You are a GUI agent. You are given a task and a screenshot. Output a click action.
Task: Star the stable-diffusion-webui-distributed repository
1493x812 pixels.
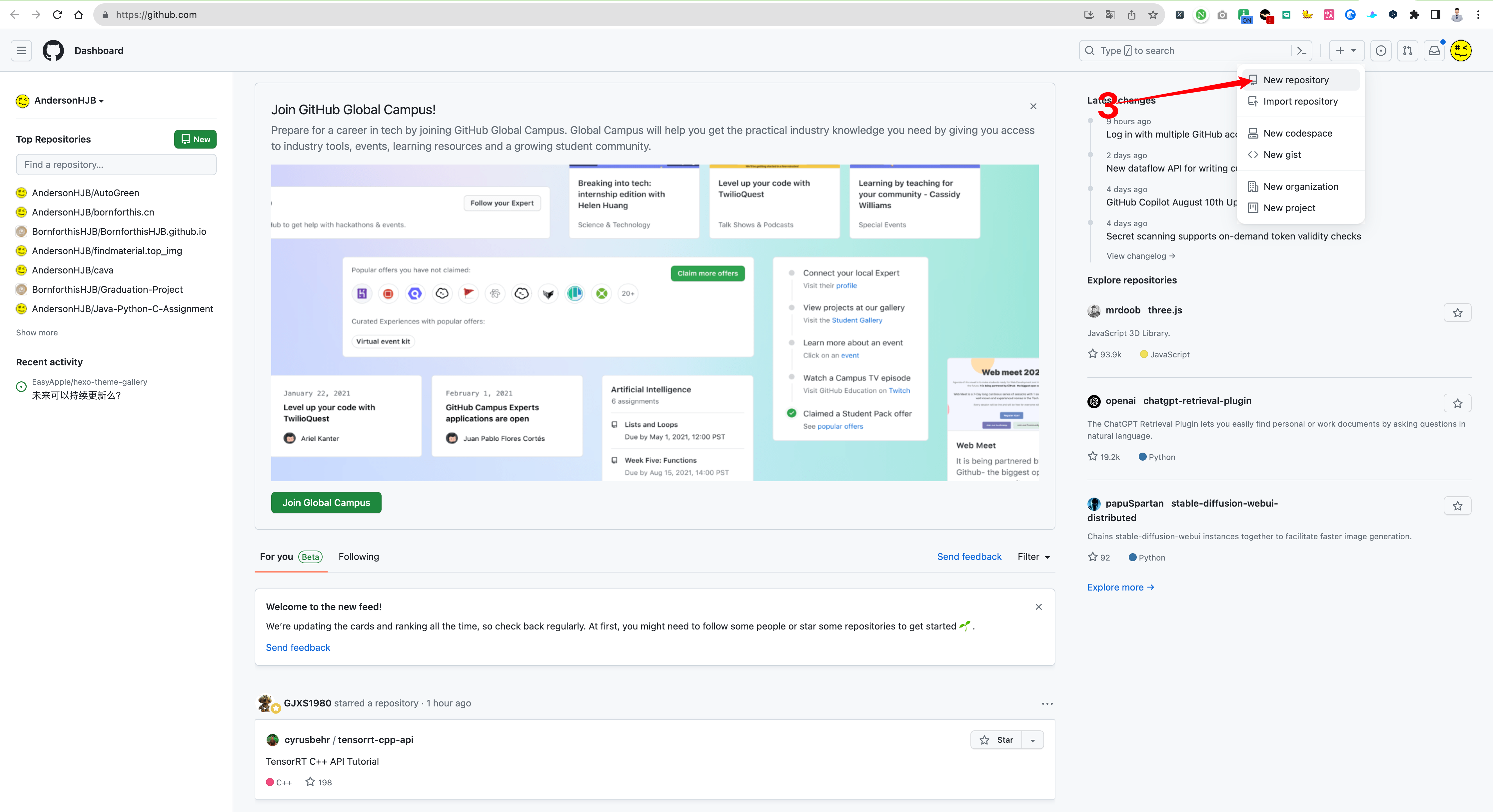coord(1458,506)
